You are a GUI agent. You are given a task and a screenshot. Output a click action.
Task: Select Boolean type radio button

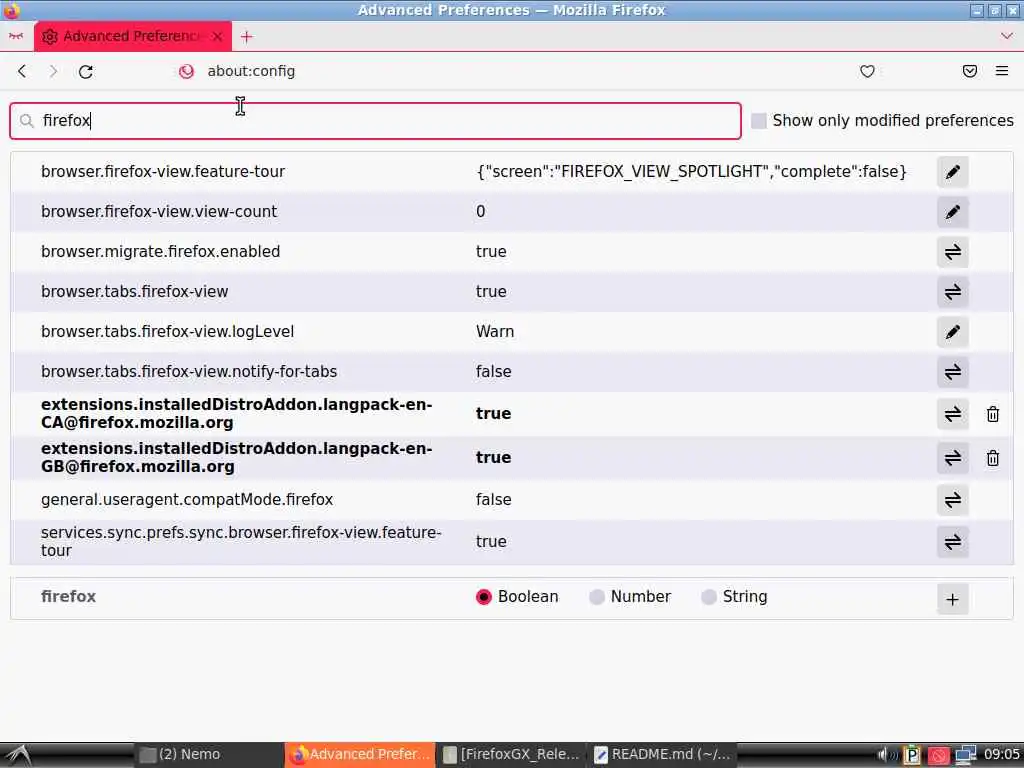[483, 597]
